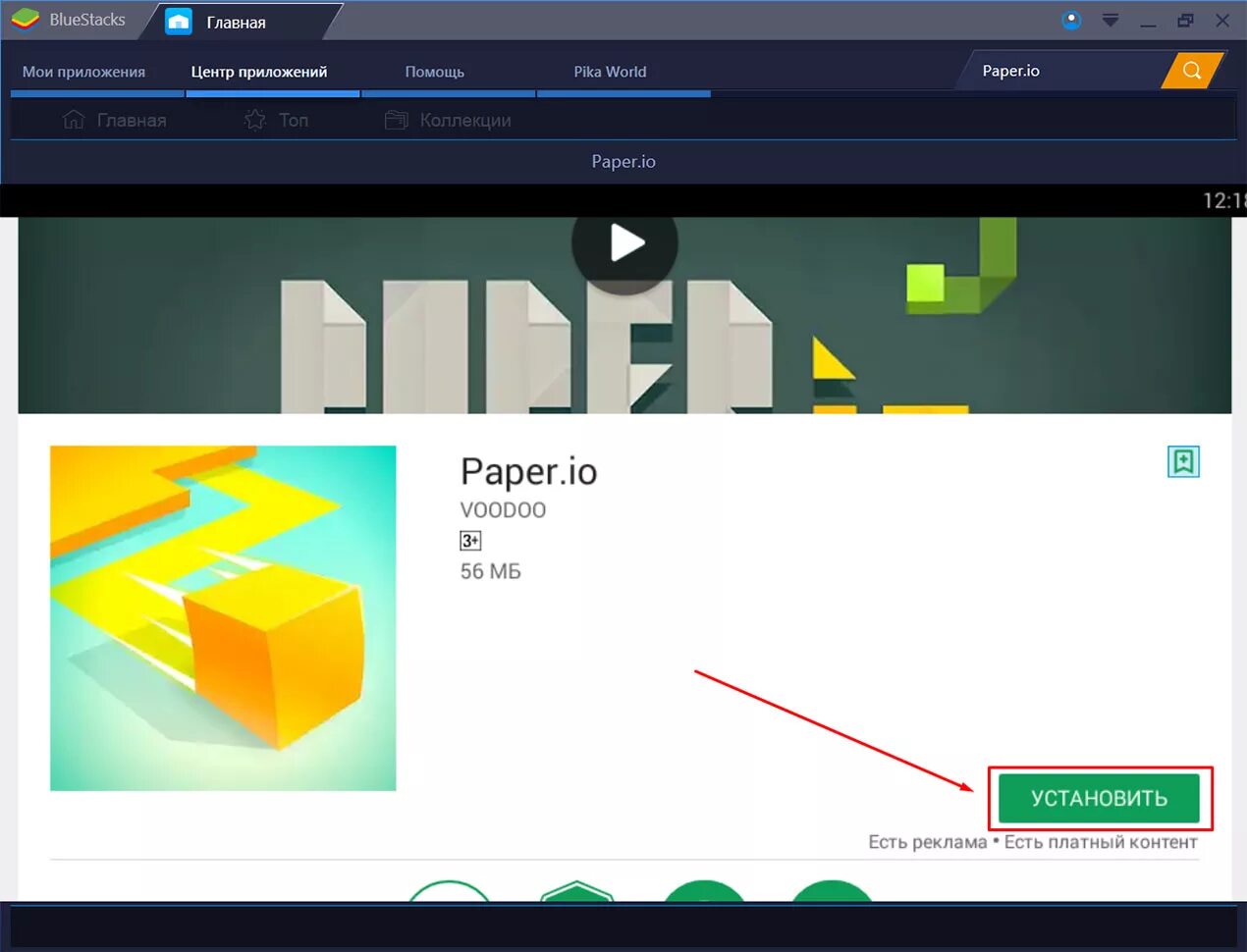This screenshot has height=952, width=1247.
Task: Play the Paper.io trailer video
Action: click(x=624, y=243)
